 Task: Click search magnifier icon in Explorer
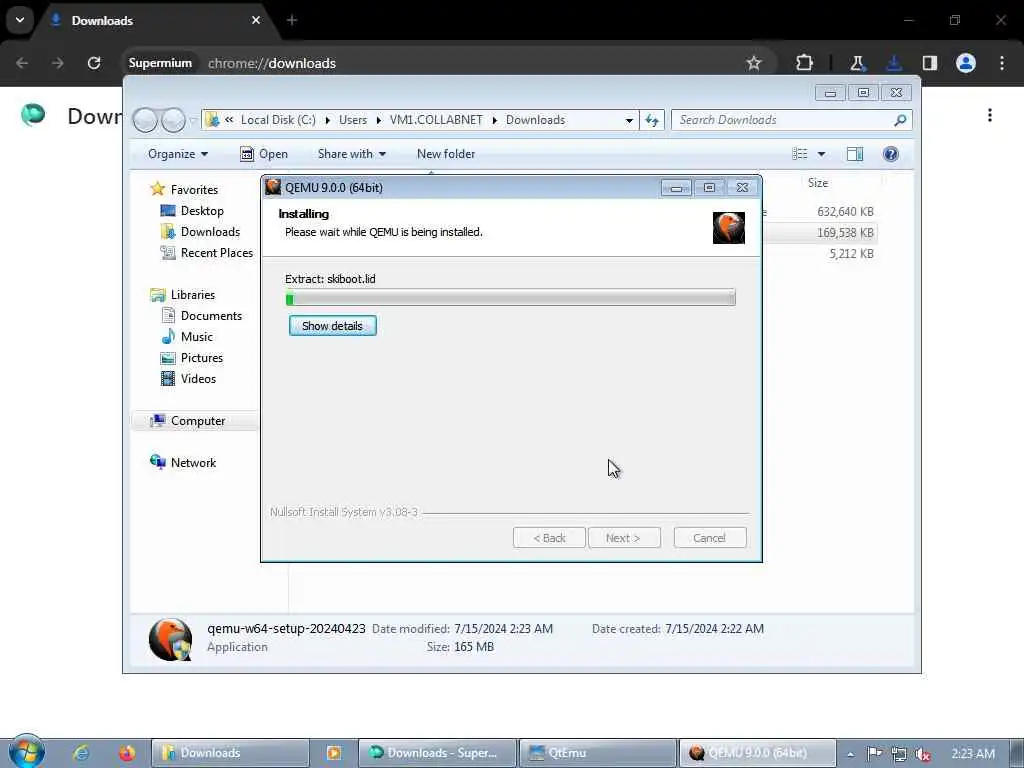pos(901,120)
